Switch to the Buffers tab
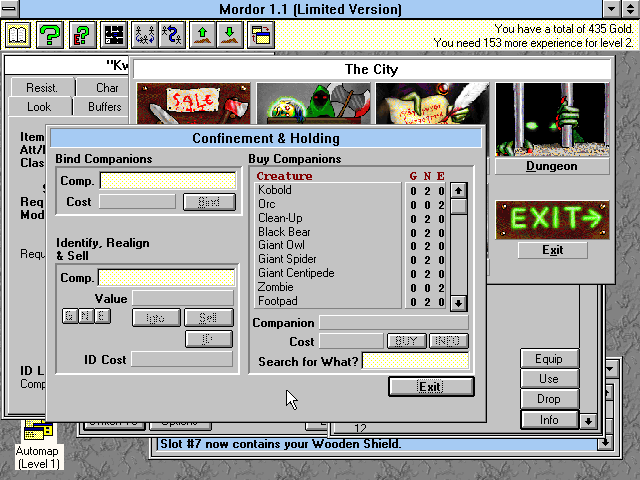The height and width of the screenshot is (480, 640). click(103, 107)
